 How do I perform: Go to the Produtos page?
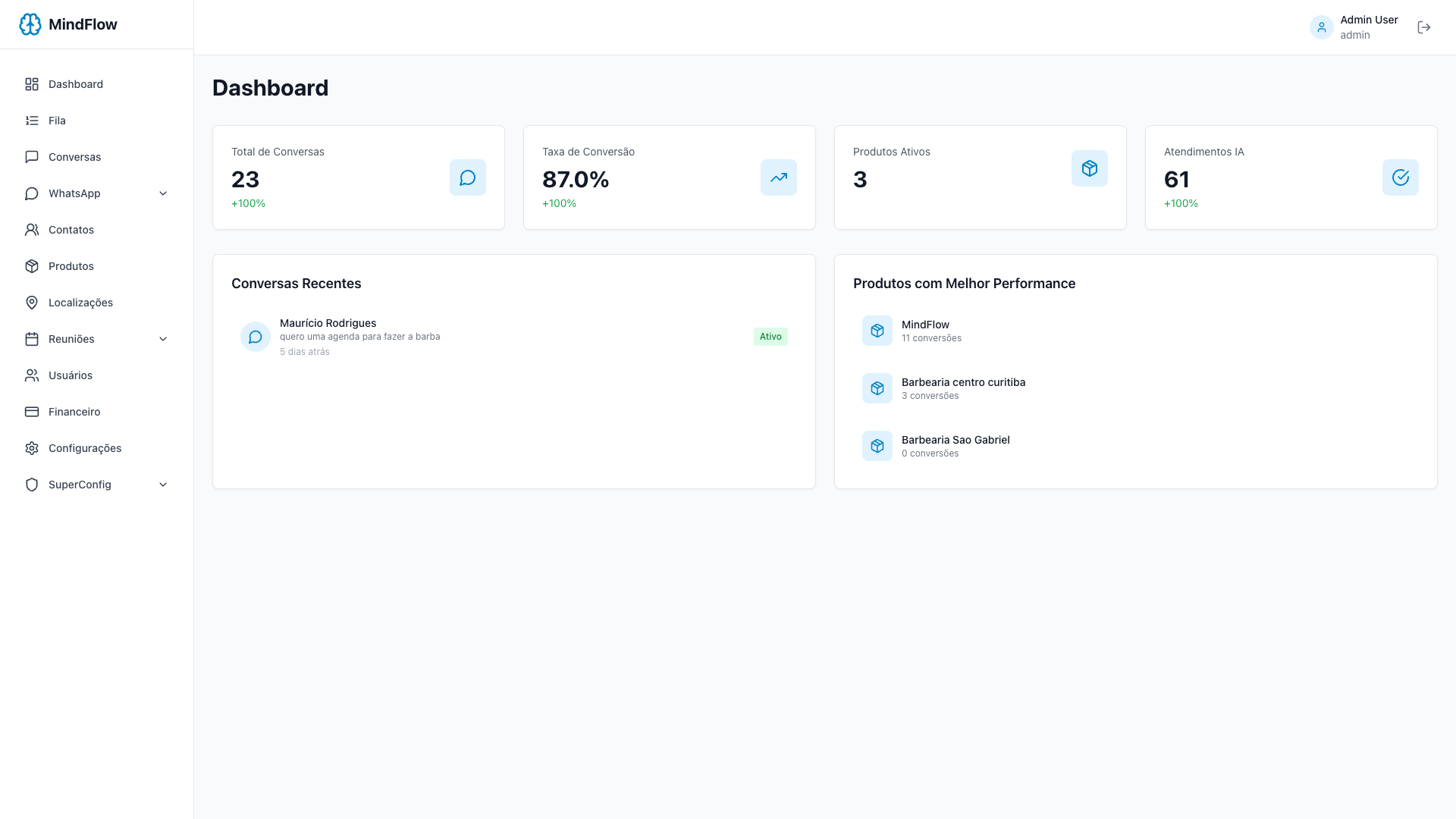[96, 266]
